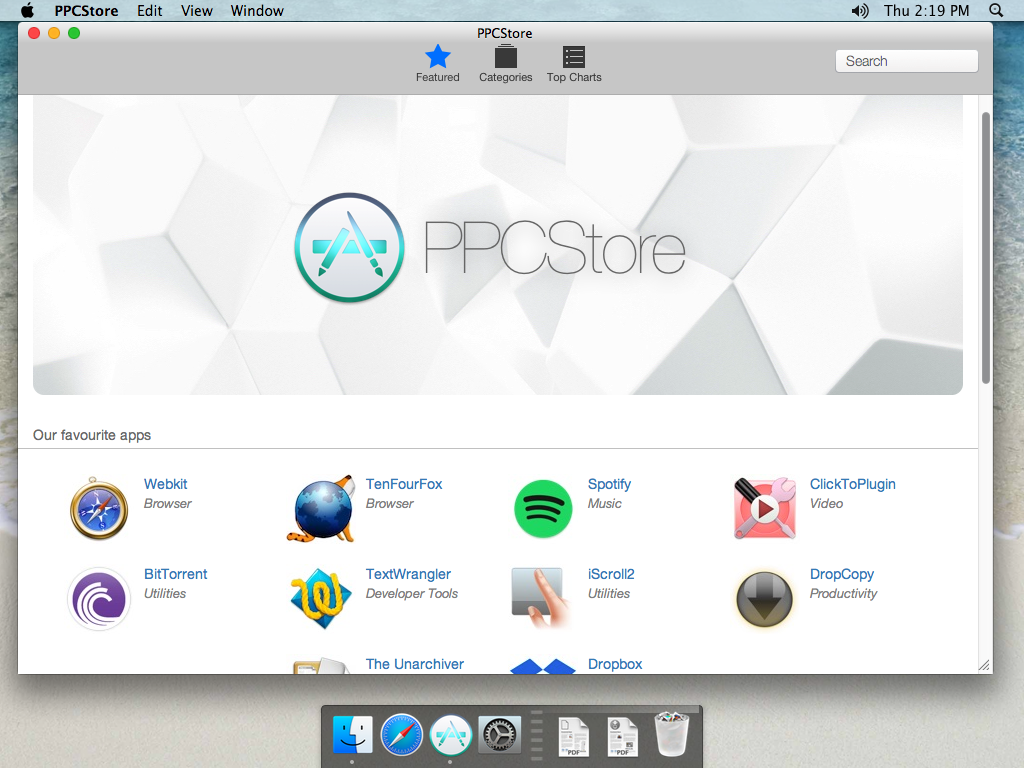This screenshot has height=768, width=1024.
Task: Click the clock in the menu bar
Action: tap(926, 10)
